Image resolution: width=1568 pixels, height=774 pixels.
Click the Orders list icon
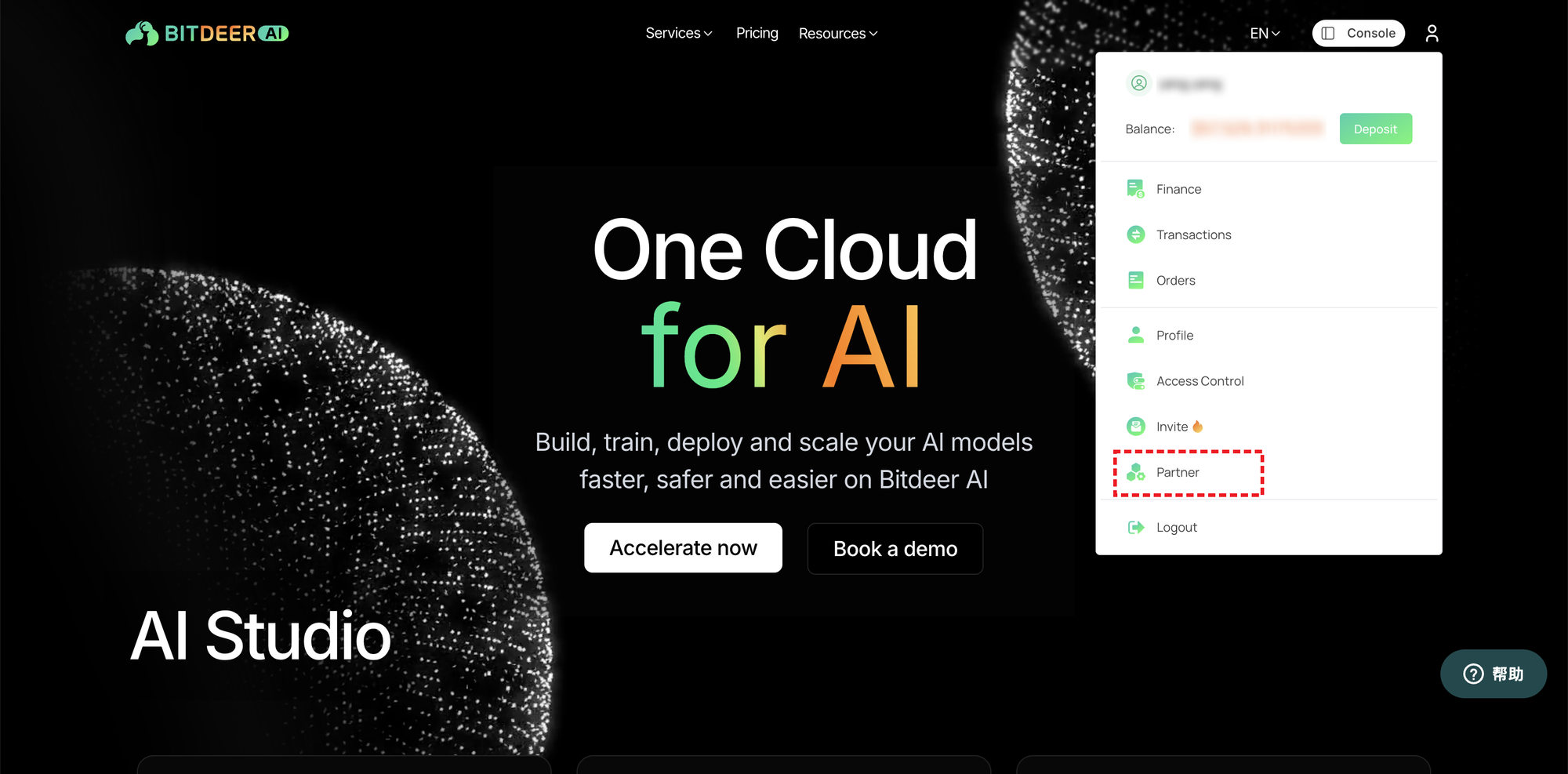click(1135, 280)
